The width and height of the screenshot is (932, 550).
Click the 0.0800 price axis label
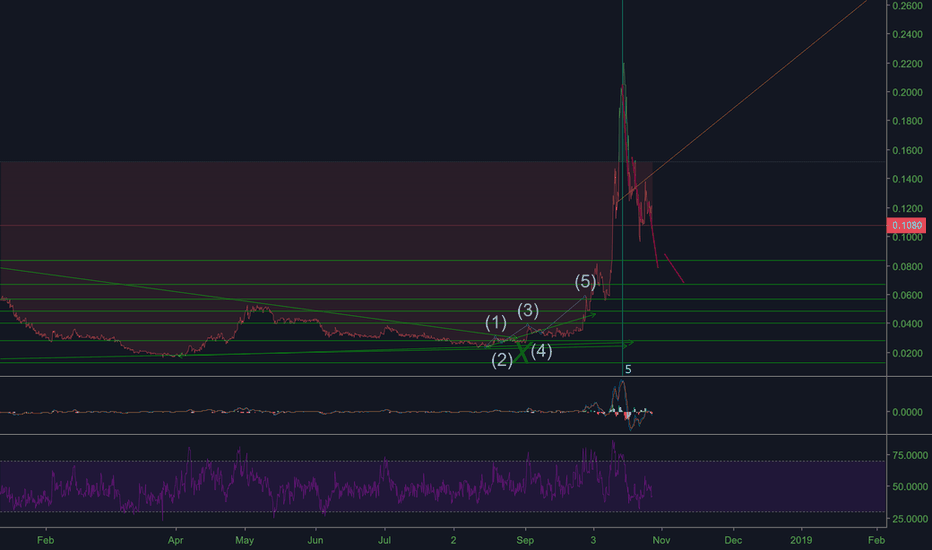click(907, 266)
